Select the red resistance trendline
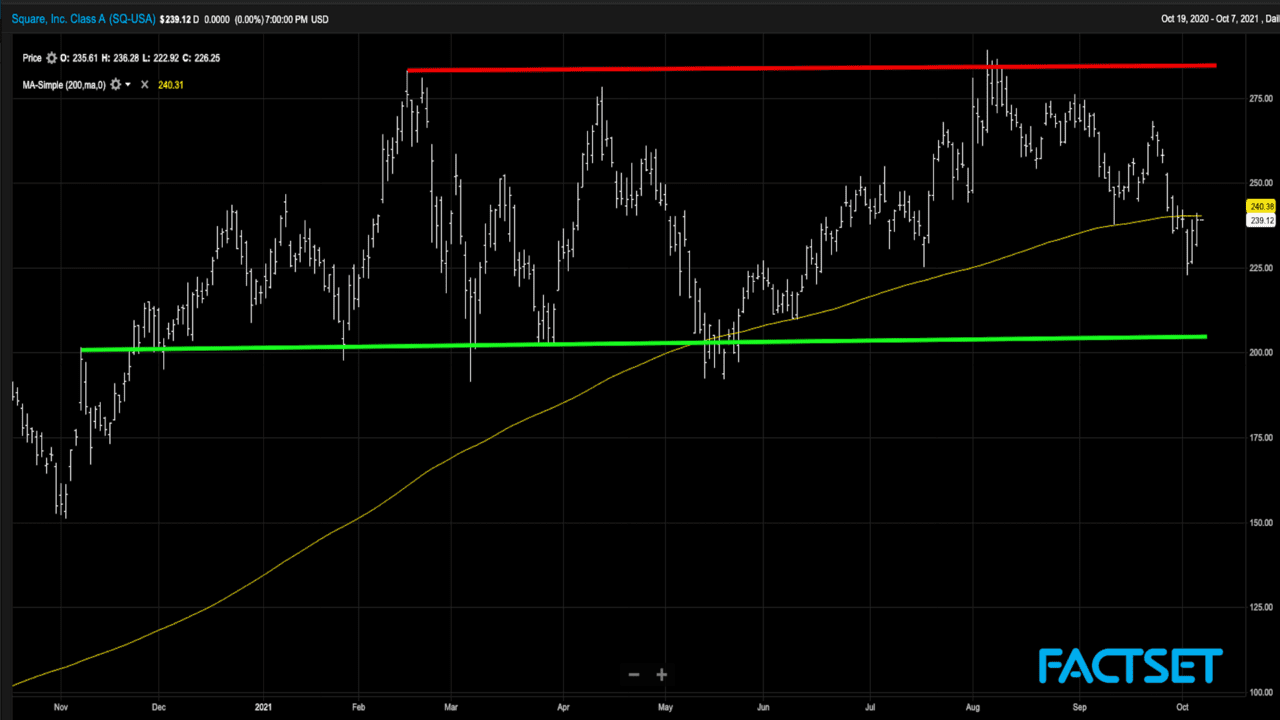The width and height of the screenshot is (1280, 720). [800, 68]
